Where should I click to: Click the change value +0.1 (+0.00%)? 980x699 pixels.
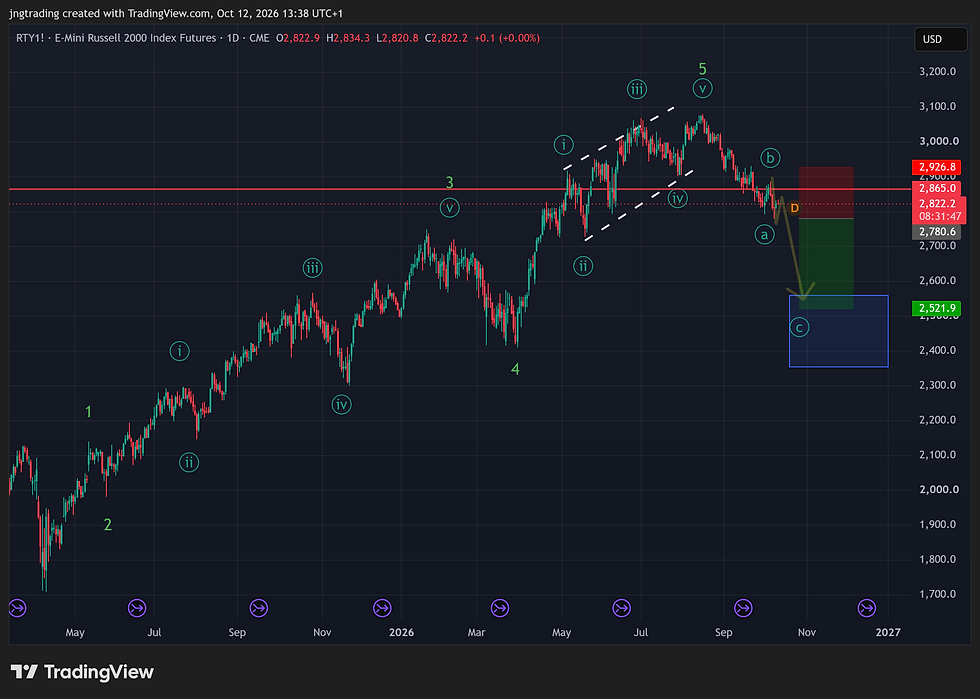click(x=507, y=38)
